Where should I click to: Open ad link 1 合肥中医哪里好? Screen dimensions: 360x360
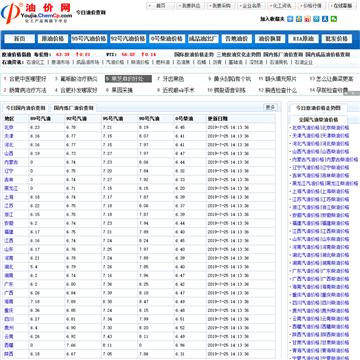click(27, 79)
